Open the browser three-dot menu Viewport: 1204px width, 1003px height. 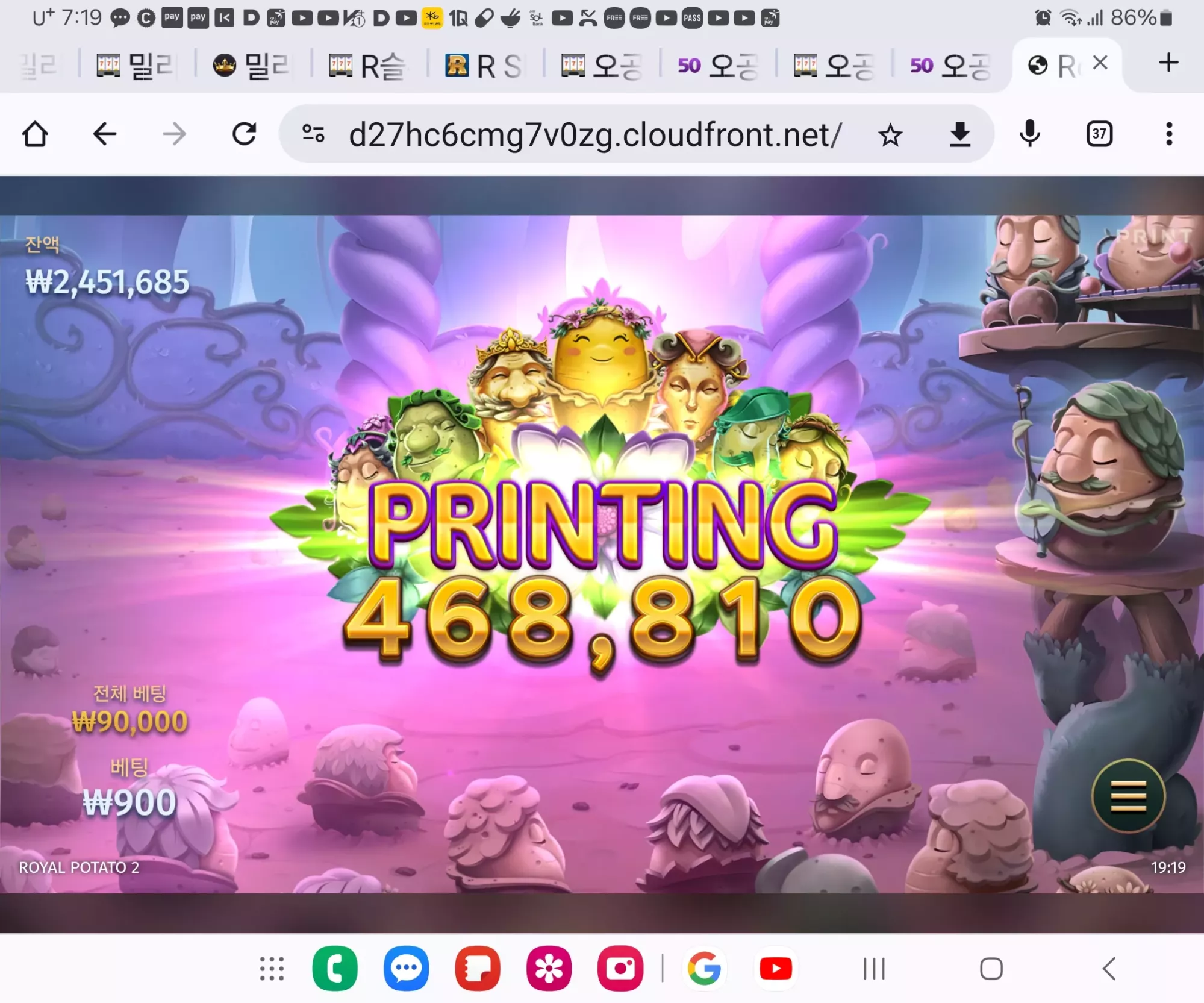tap(1169, 134)
